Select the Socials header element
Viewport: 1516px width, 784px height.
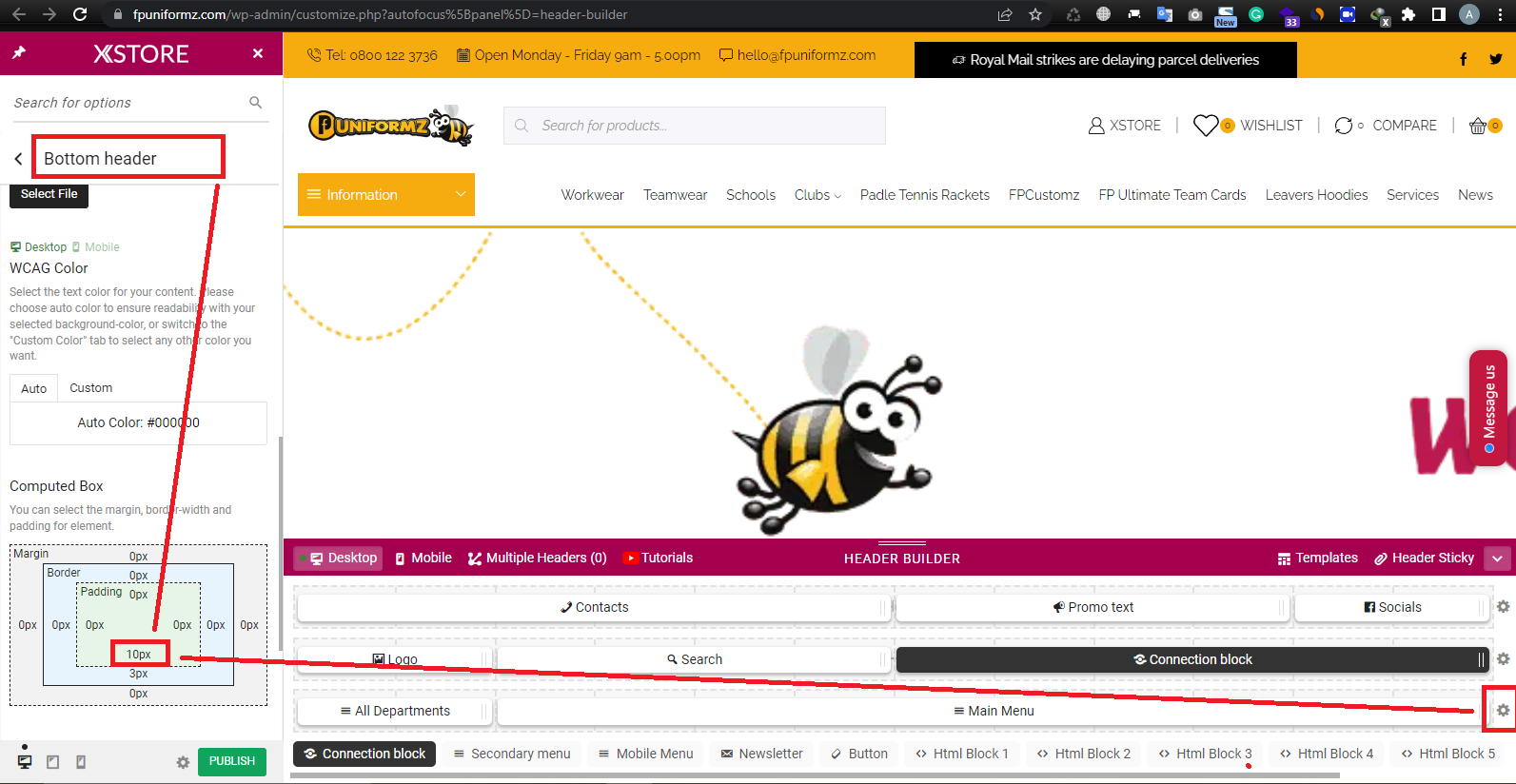coord(1392,607)
